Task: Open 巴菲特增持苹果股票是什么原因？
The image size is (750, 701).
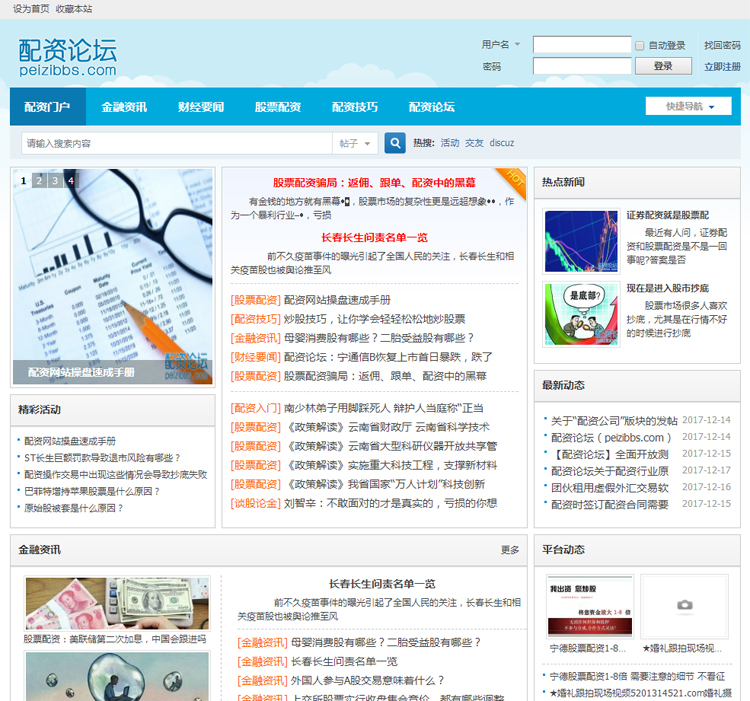Action: [92, 492]
